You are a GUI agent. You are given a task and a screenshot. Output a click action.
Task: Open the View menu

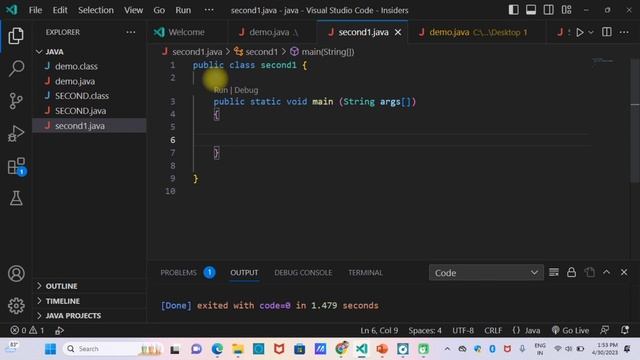(x=133, y=10)
